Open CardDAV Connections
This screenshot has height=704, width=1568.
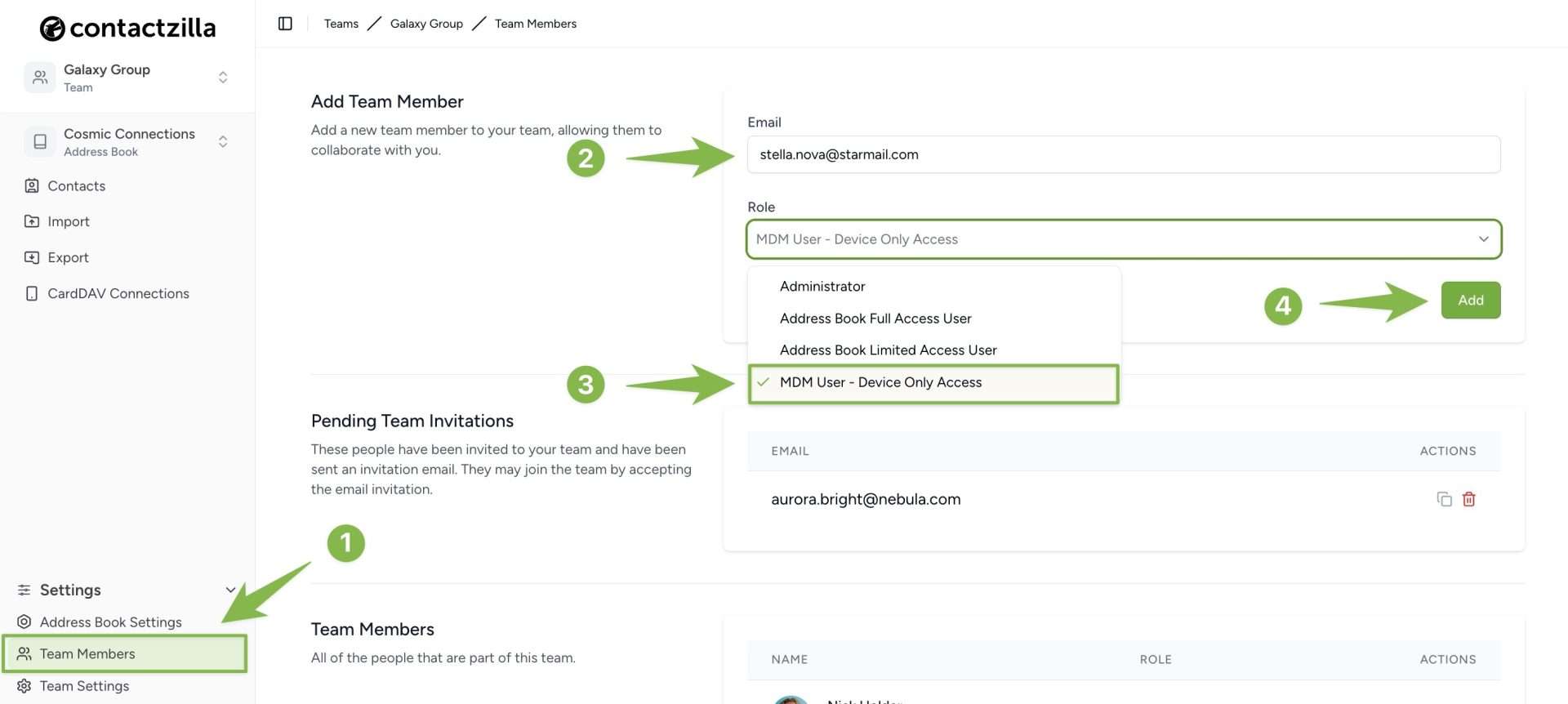point(118,293)
